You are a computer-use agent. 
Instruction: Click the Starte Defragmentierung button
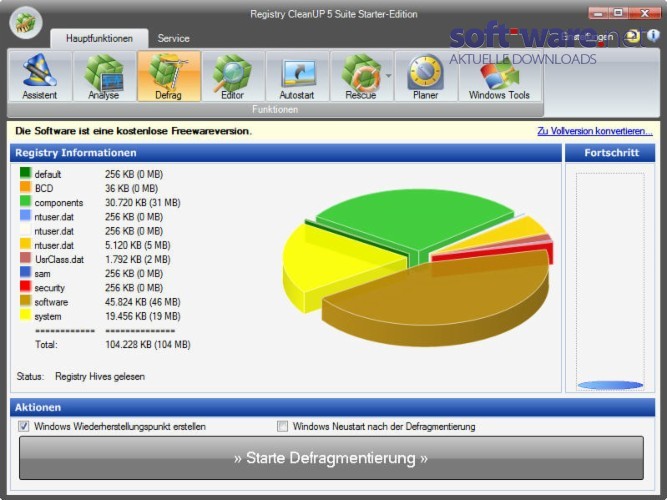click(x=331, y=458)
